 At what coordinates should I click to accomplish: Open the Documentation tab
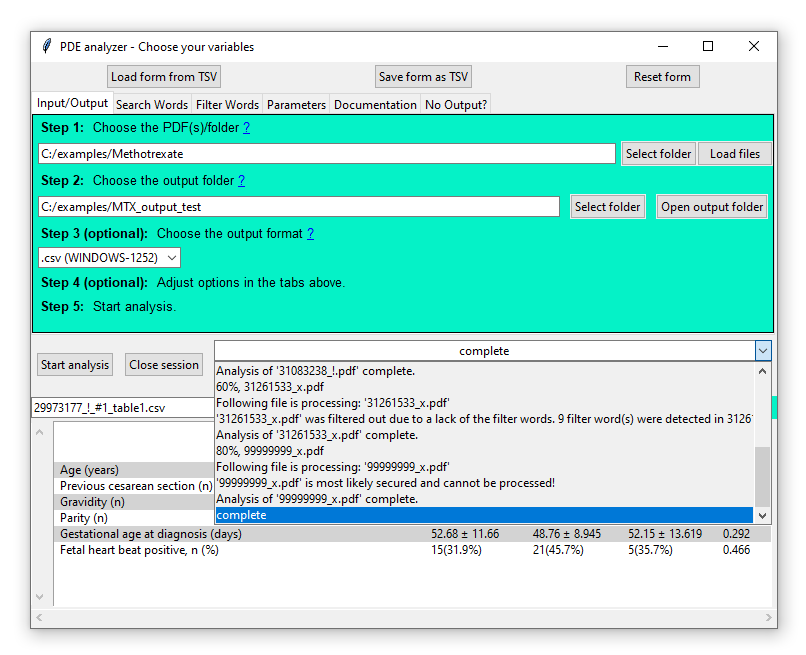pyautogui.click(x=375, y=105)
